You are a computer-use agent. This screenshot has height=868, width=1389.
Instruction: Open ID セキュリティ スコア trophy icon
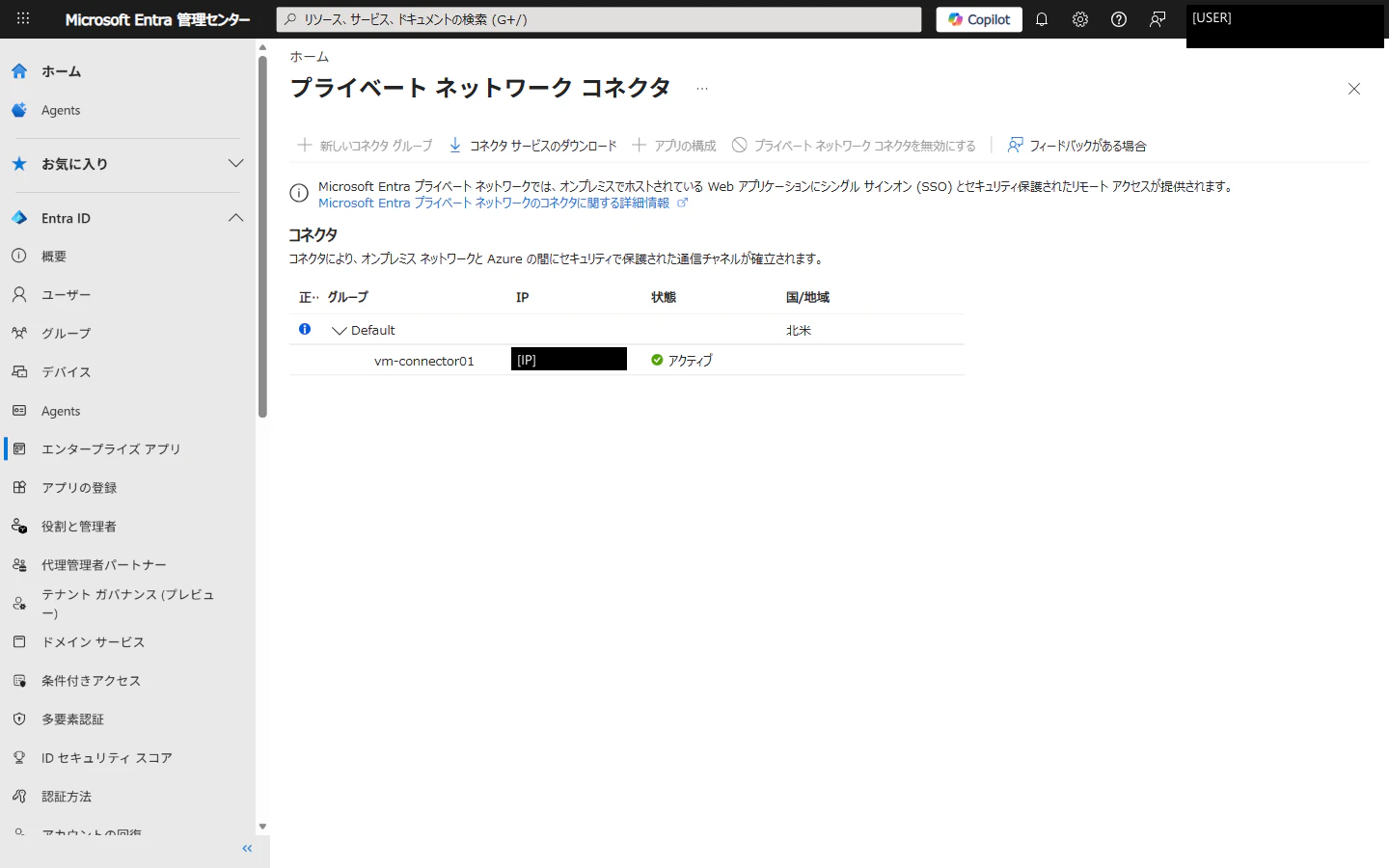point(19,757)
